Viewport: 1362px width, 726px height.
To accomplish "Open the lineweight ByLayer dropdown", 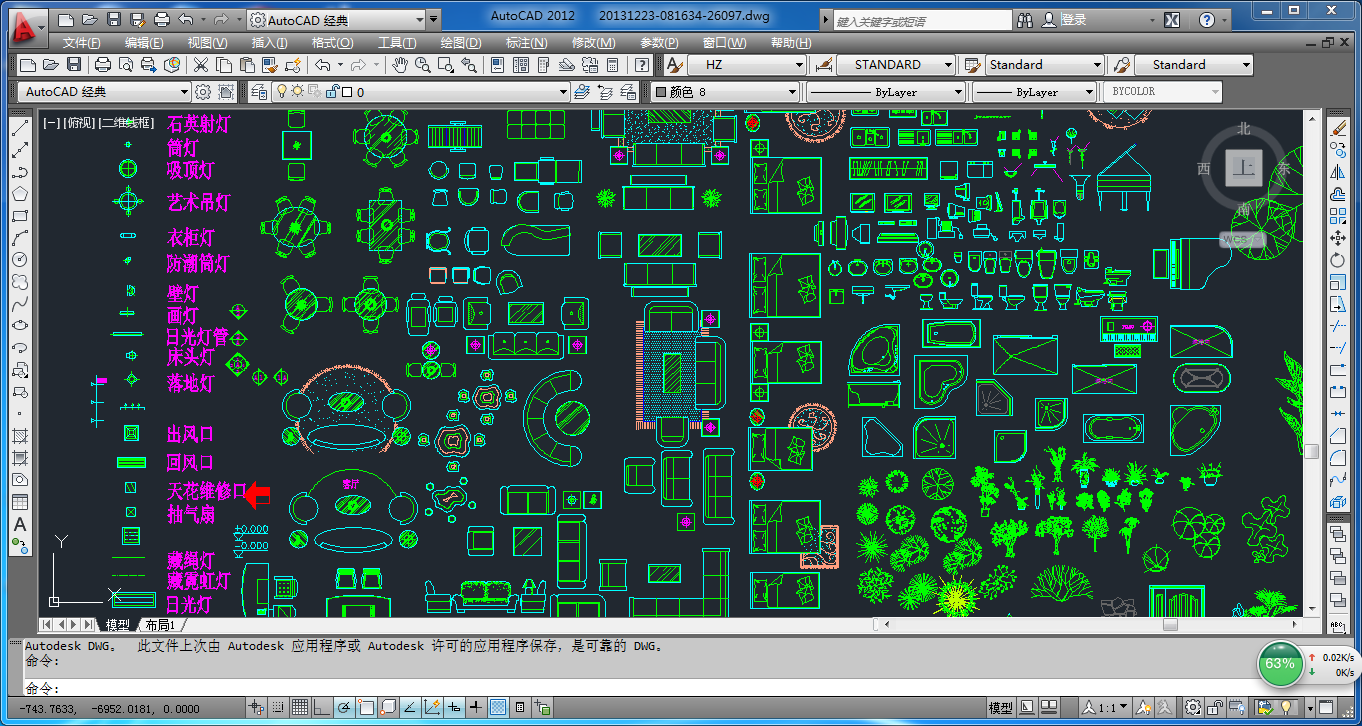I will click(x=1034, y=92).
